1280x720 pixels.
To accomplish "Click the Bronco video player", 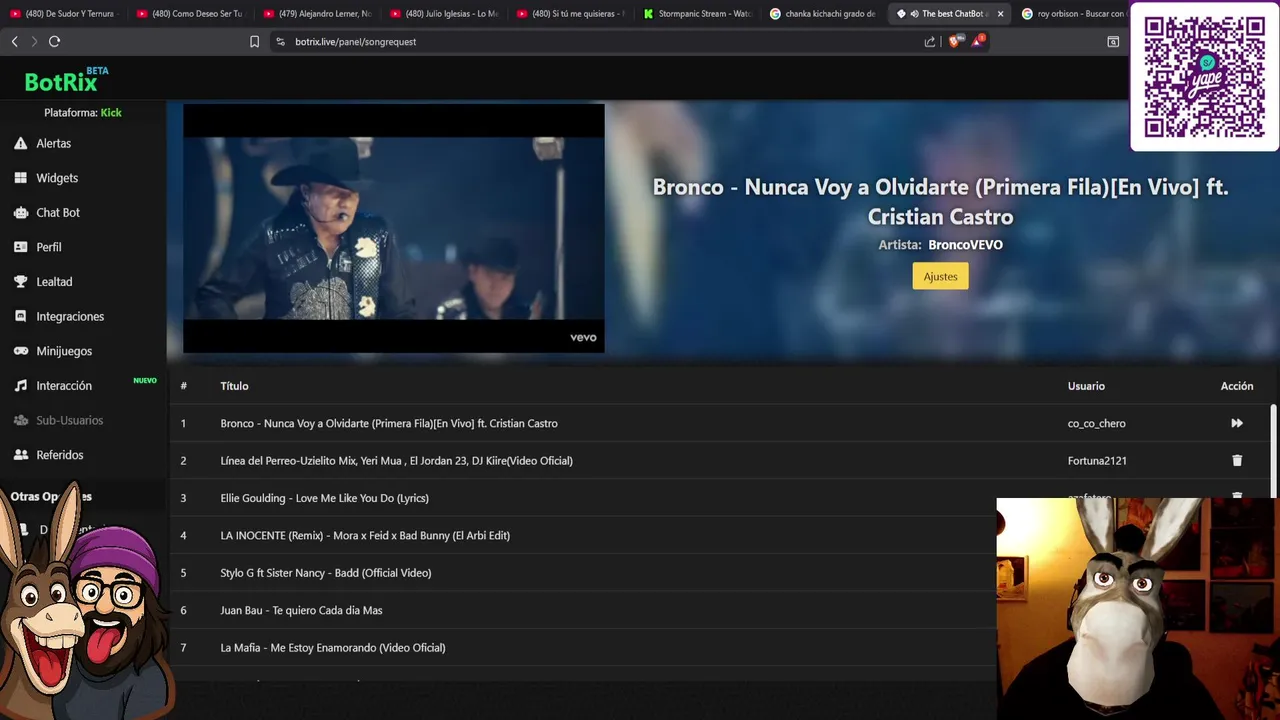I will [x=394, y=228].
